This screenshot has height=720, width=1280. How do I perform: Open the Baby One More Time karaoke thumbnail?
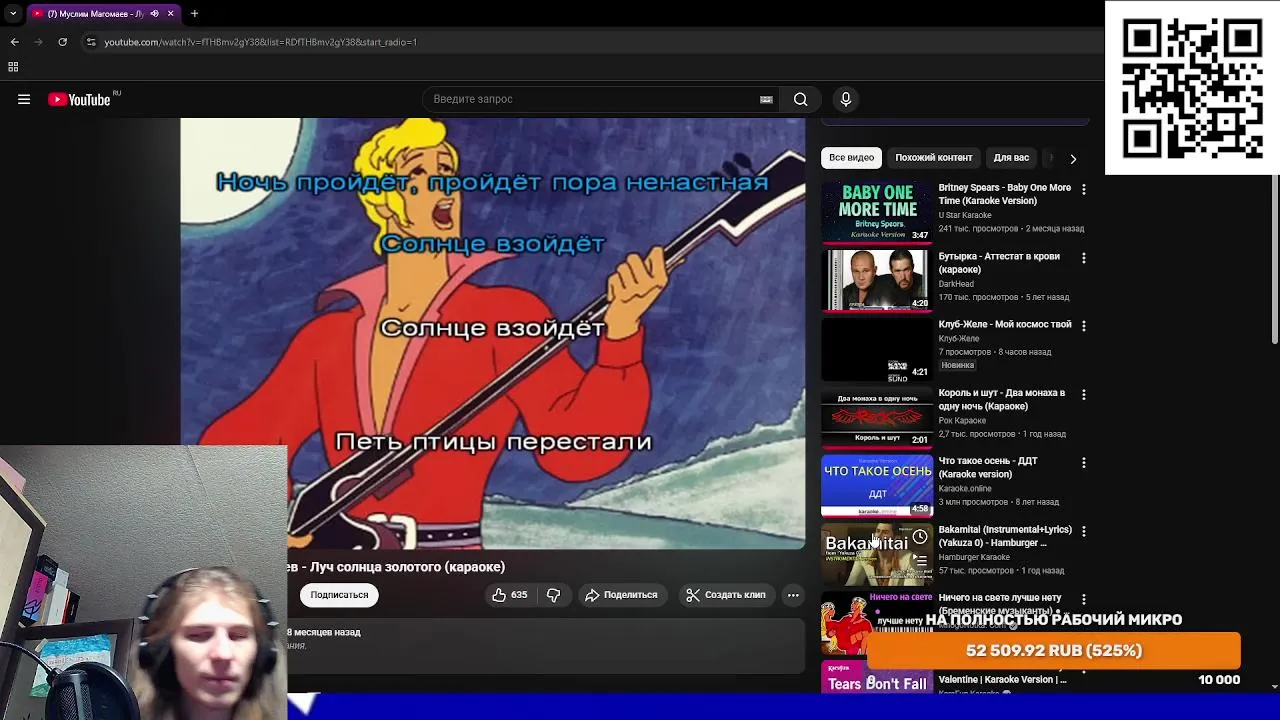pyautogui.click(x=877, y=212)
